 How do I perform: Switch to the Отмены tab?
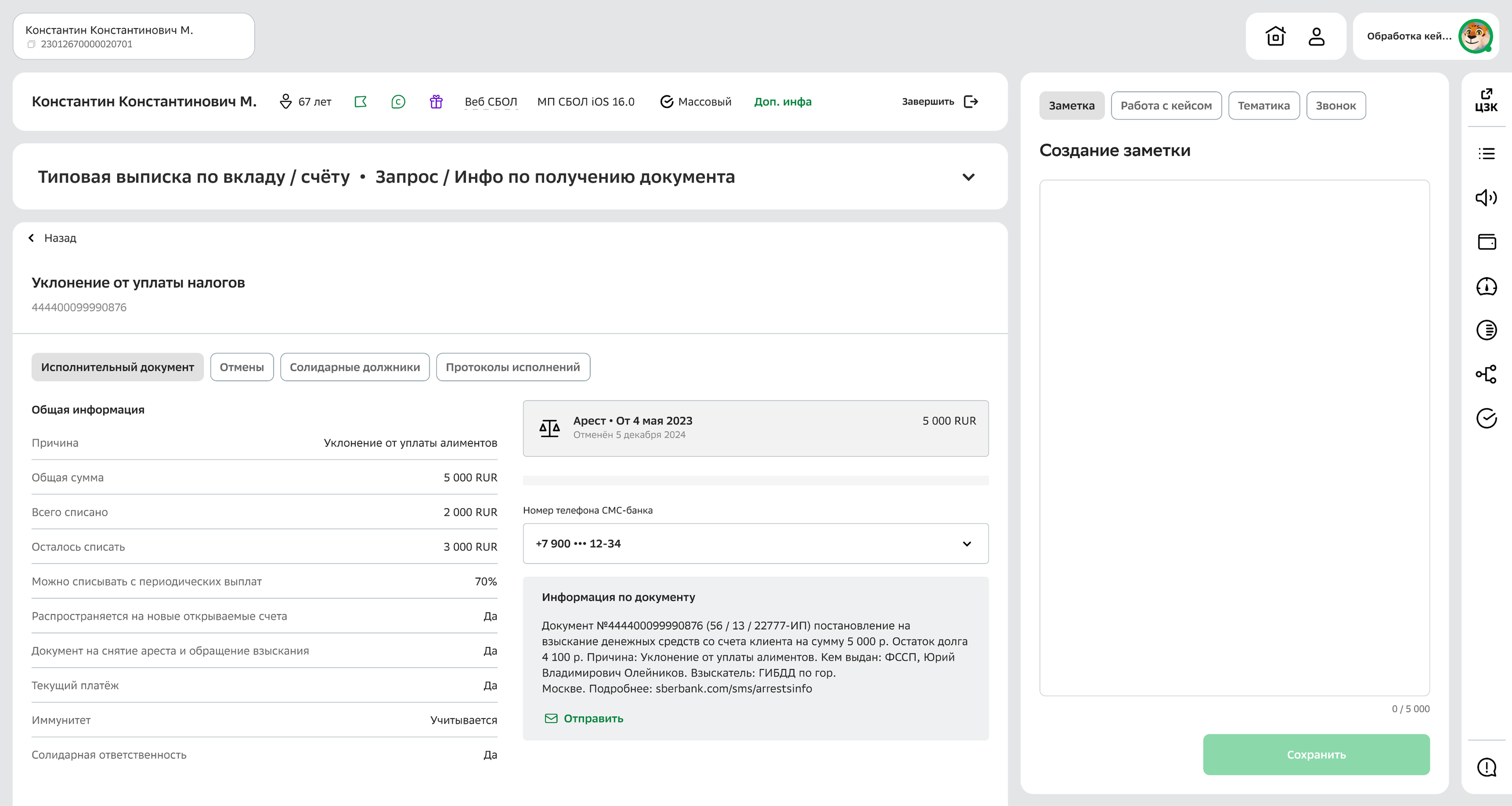click(x=241, y=367)
